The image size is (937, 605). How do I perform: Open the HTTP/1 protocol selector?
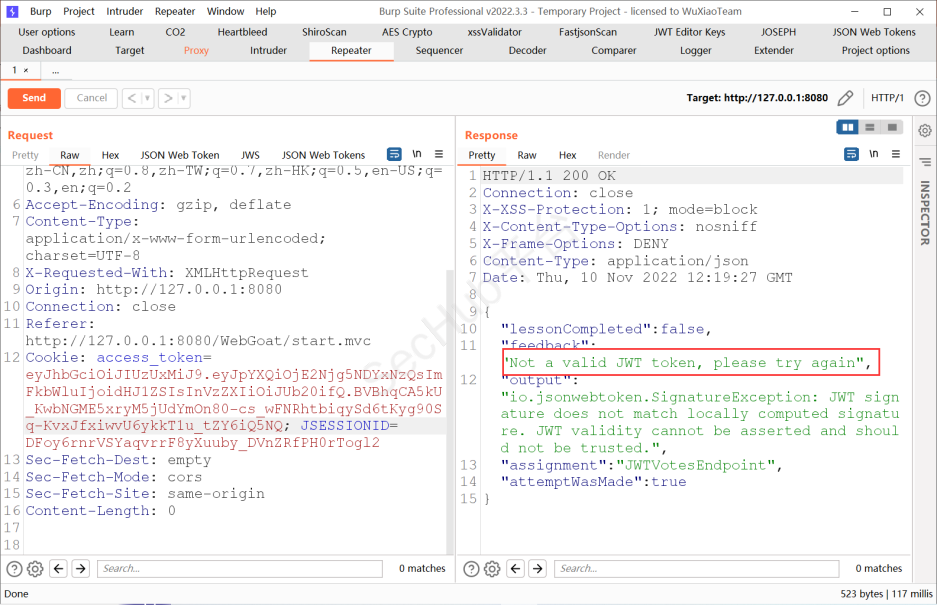(x=887, y=98)
